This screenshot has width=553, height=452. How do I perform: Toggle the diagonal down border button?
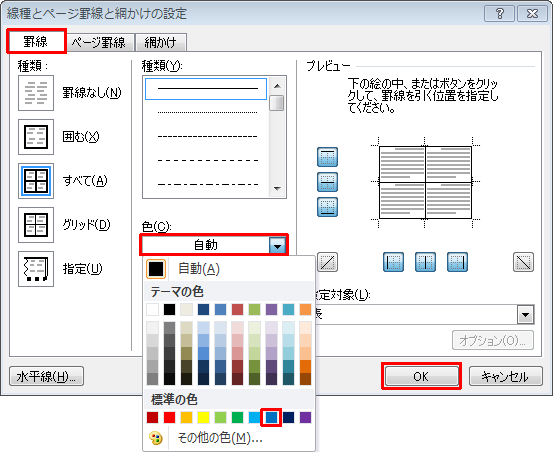click(x=523, y=262)
